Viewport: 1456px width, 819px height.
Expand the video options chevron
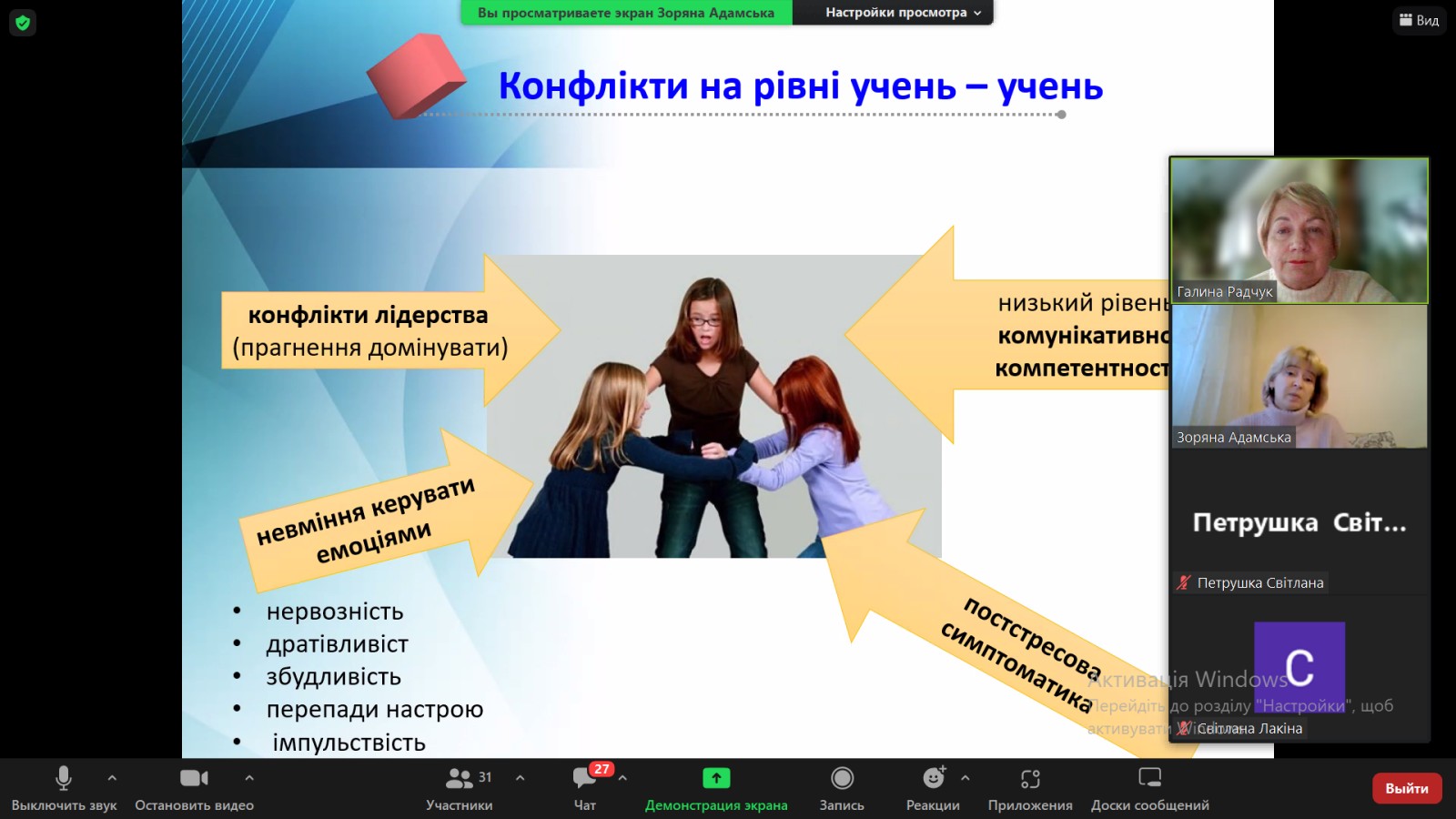(250, 778)
